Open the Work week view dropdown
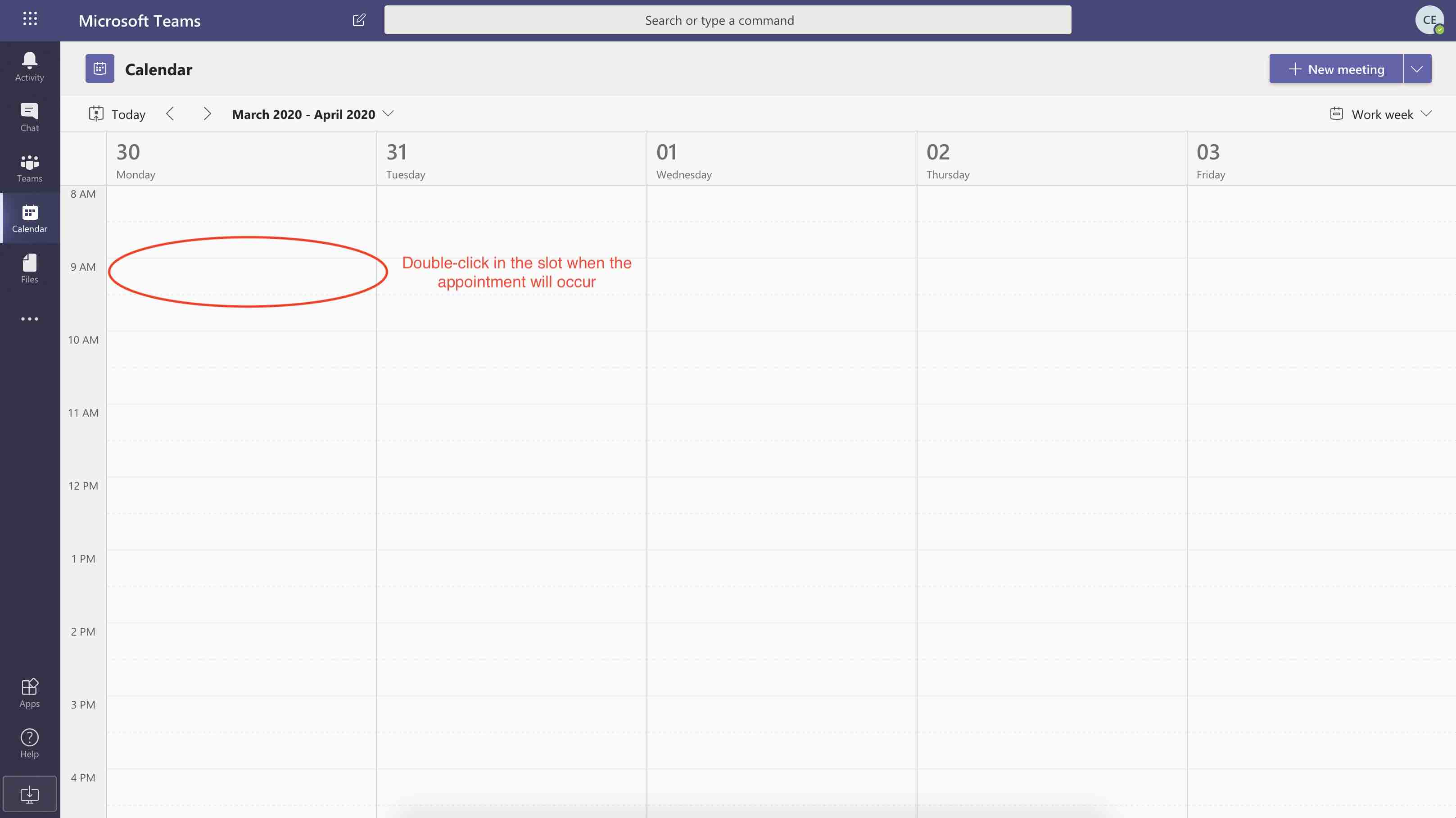1456x818 pixels. [x=1381, y=114]
